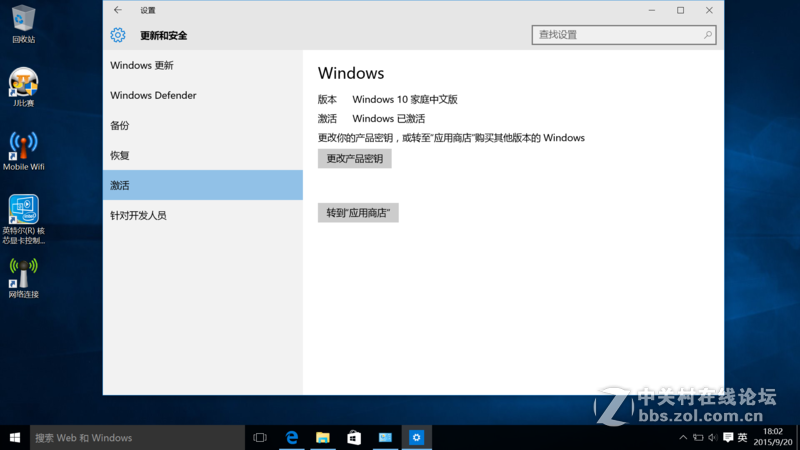This screenshot has height=450, width=800.
Task: Open the Intel graphics control panel shortcut
Action: click(x=23, y=210)
